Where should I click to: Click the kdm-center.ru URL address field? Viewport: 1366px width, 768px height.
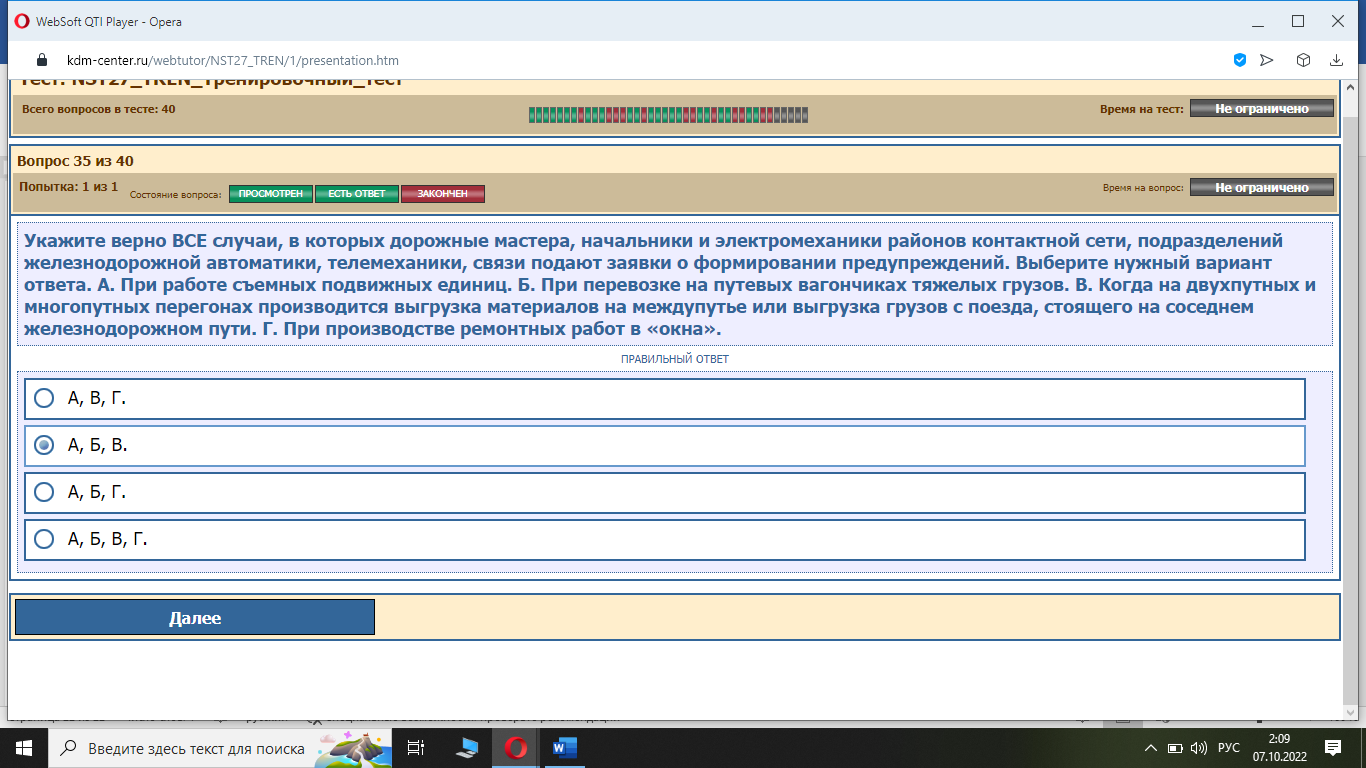(232, 59)
